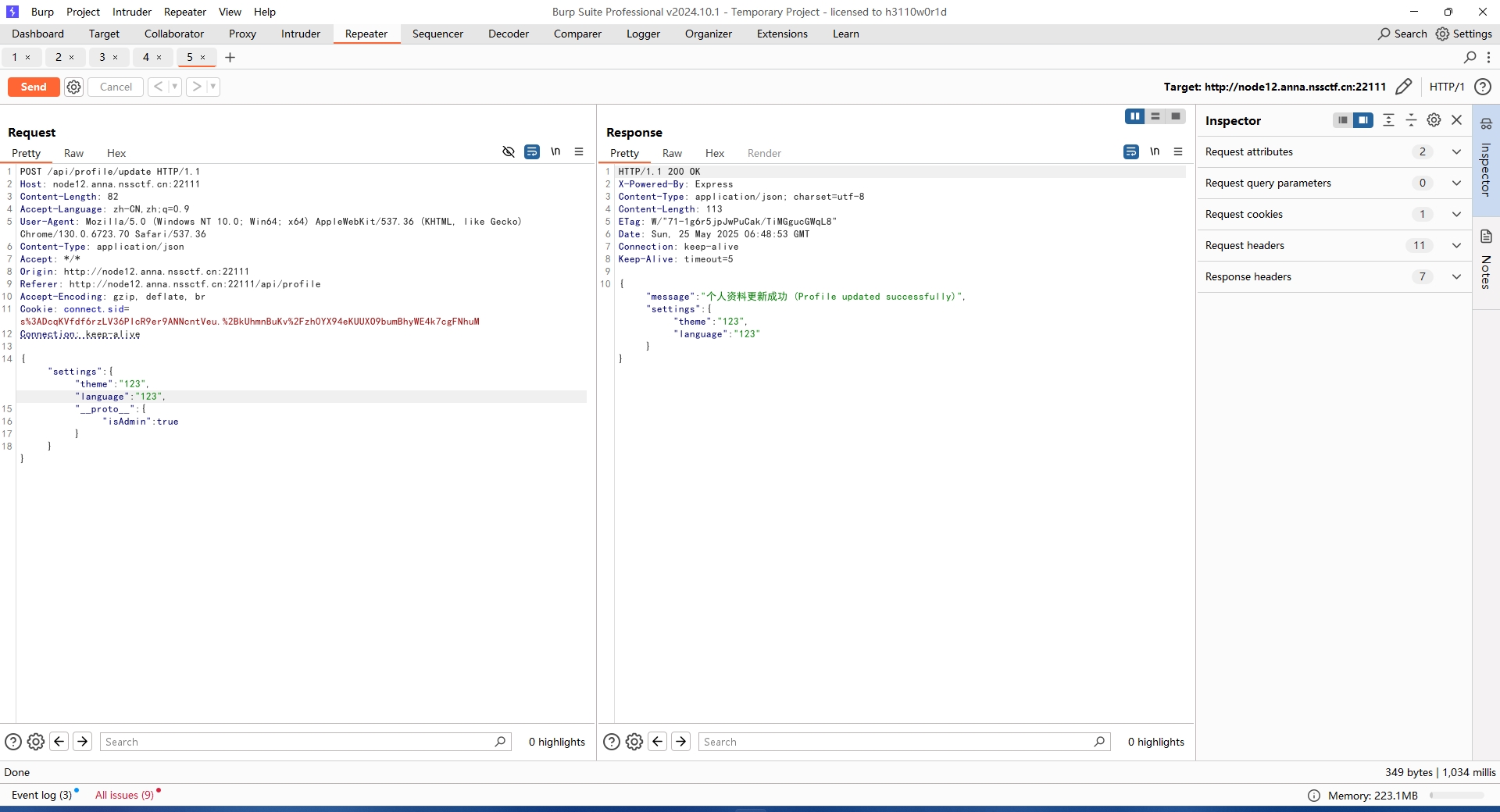Screen dimensions: 1500x812
Task: Toggle hide non-printable icon in Request pane
Action: 509,151
